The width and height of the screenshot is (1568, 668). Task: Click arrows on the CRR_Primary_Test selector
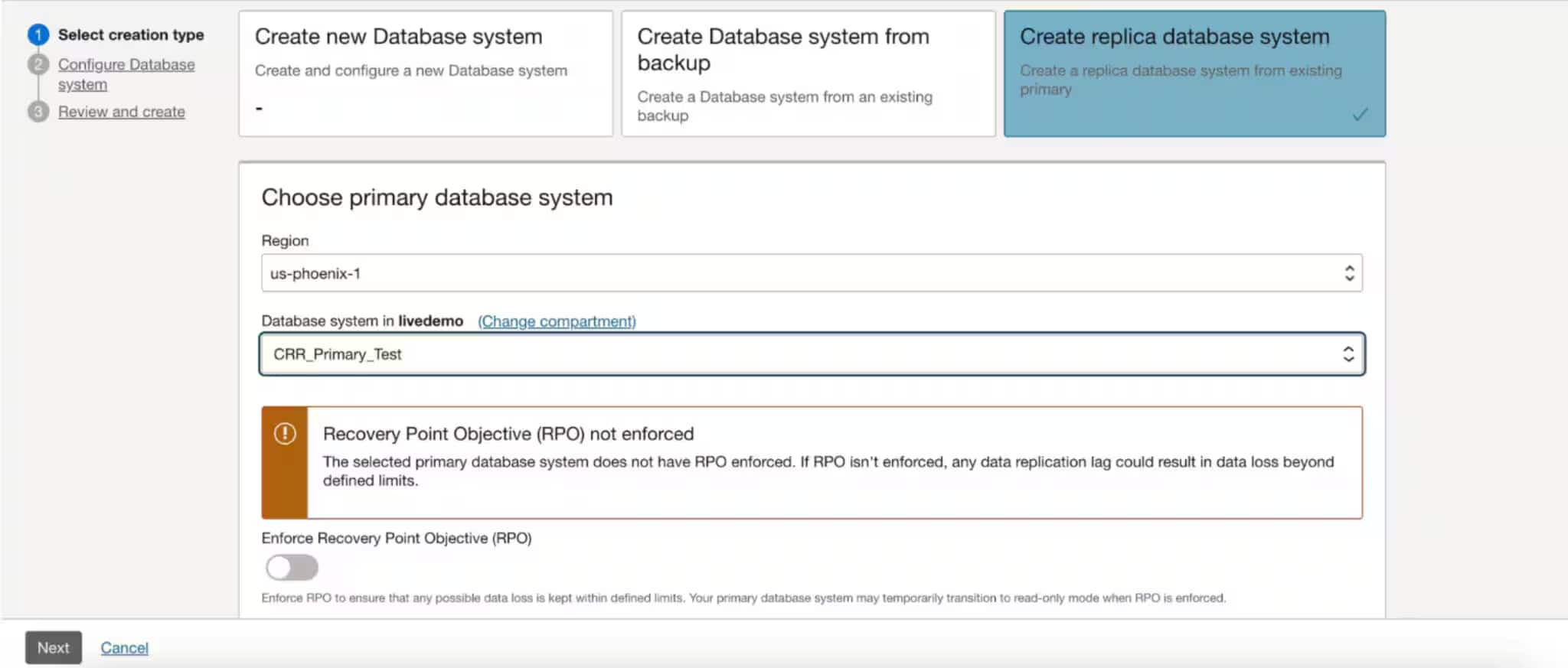point(1347,354)
